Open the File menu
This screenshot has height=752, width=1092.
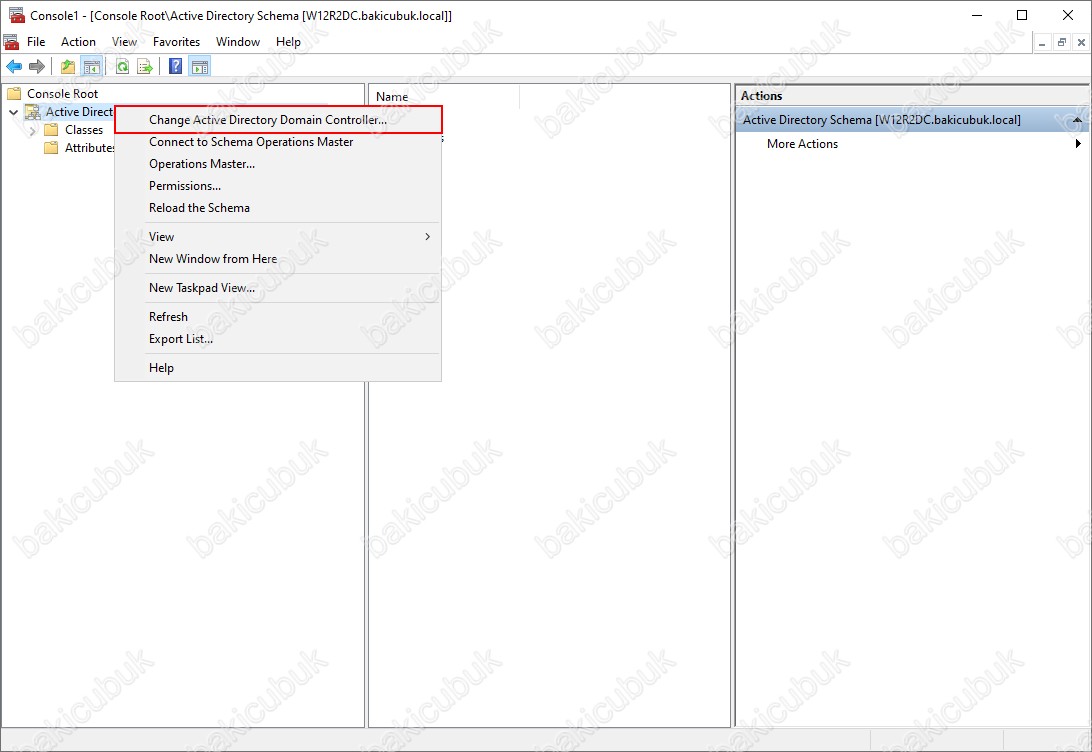(x=36, y=42)
